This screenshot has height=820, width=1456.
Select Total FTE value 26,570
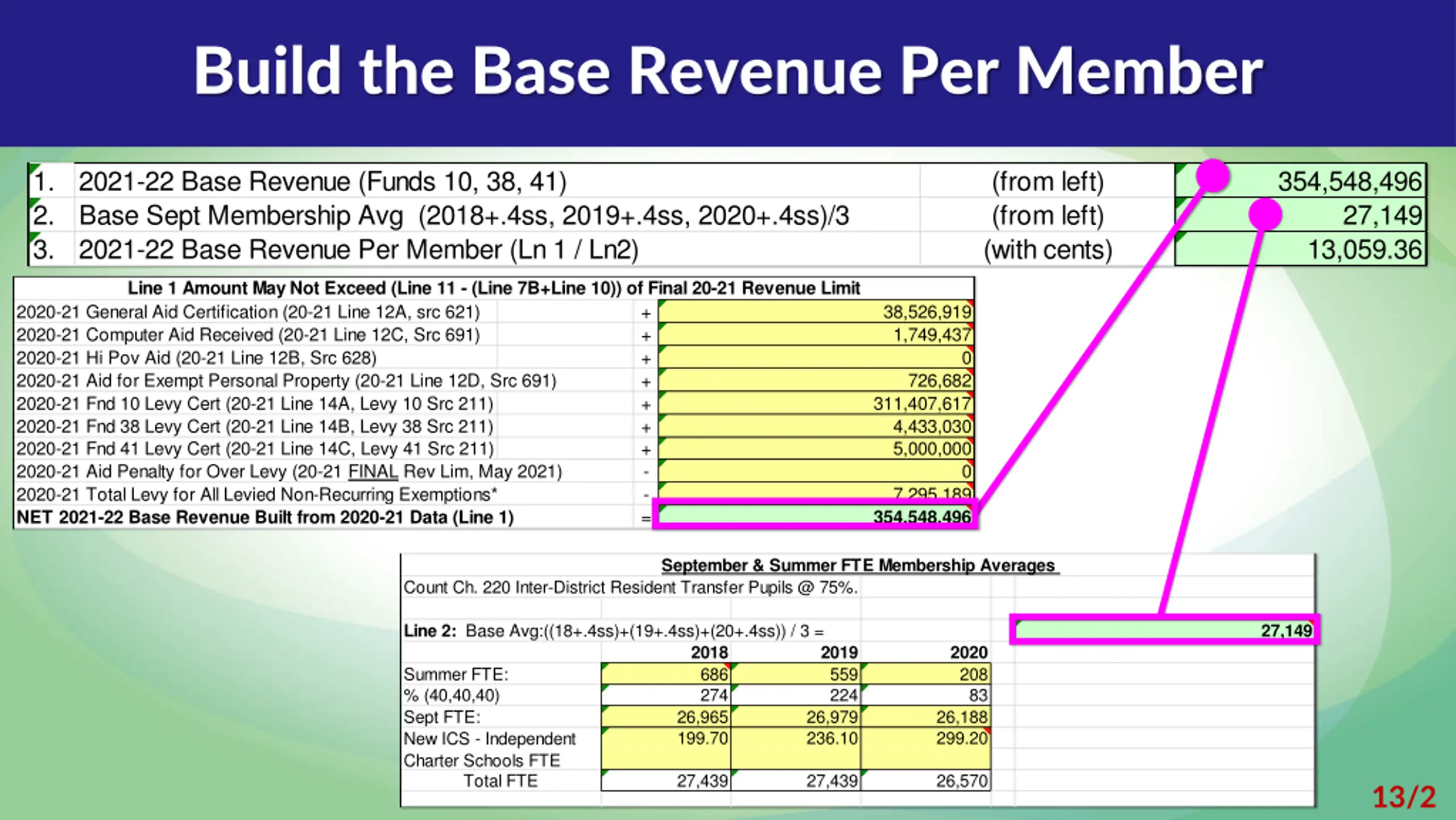962,781
